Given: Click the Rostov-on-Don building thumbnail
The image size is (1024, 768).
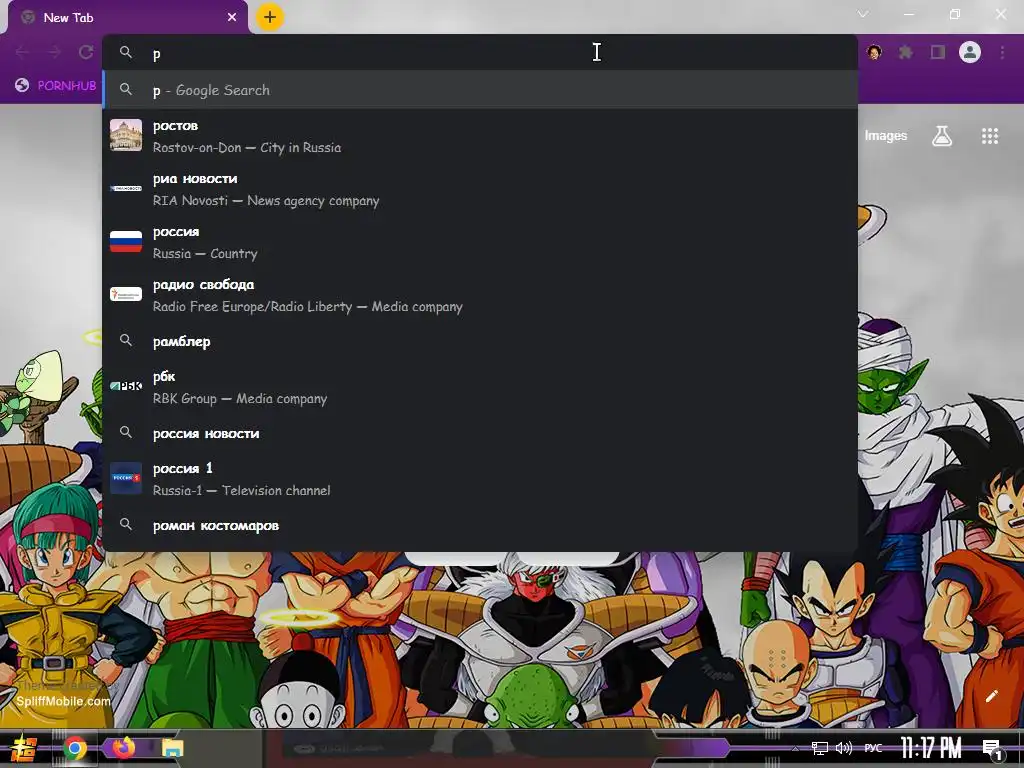Looking at the screenshot, I should coord(126,135).
